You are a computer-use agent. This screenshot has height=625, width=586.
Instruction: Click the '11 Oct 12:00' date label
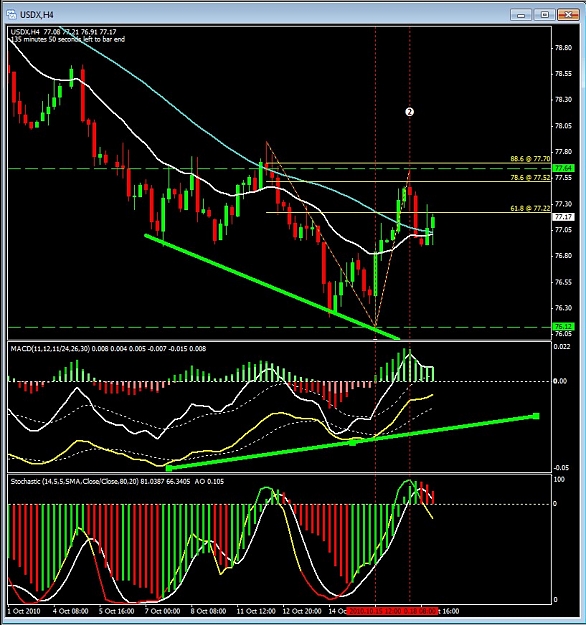point(256,611)
